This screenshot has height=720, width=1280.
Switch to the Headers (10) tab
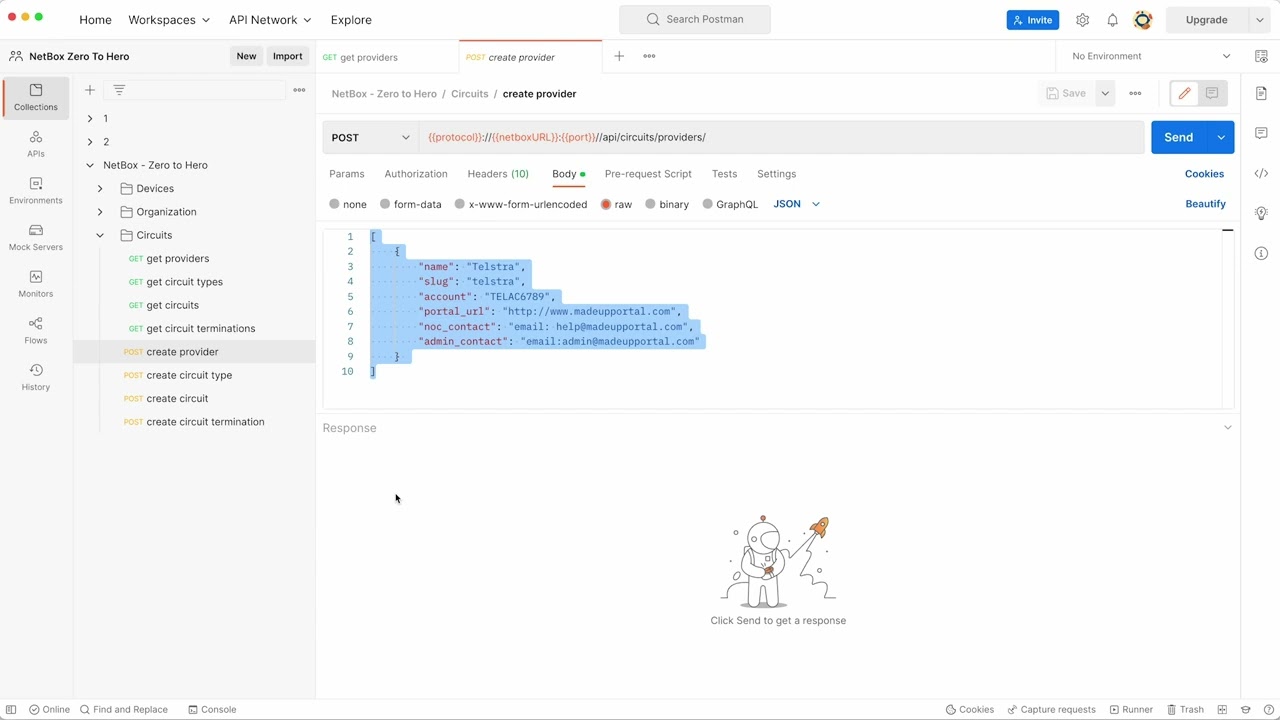pyautogui.click(x=498, y=174)
